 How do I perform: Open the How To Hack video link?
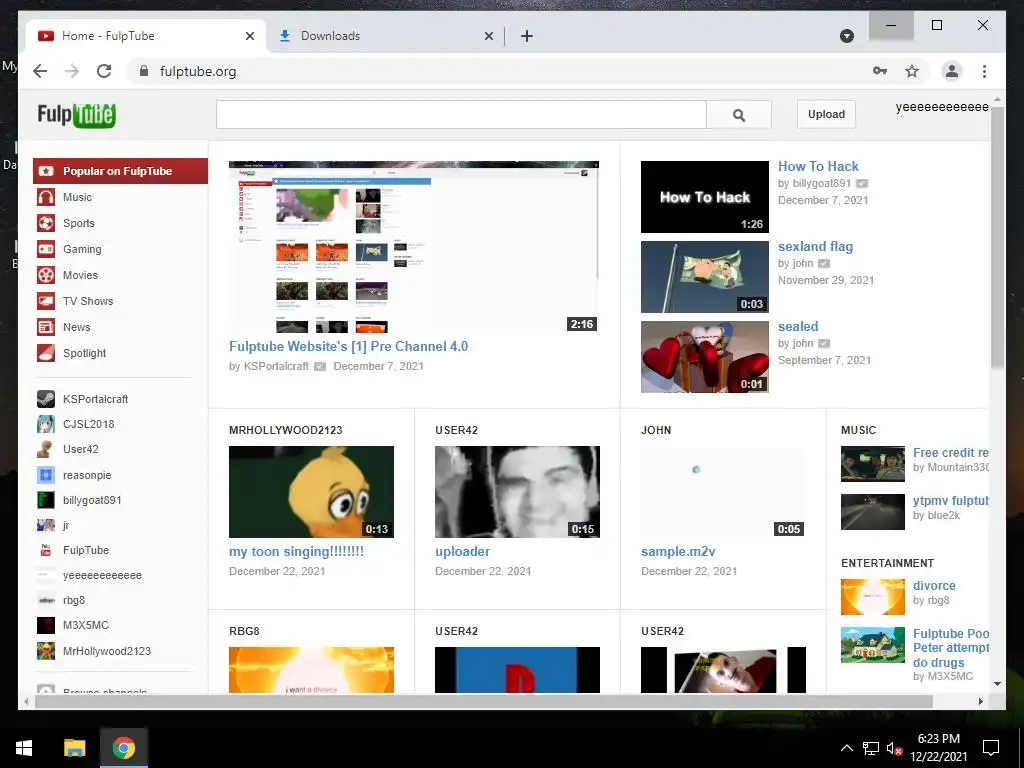pos(818,167)
